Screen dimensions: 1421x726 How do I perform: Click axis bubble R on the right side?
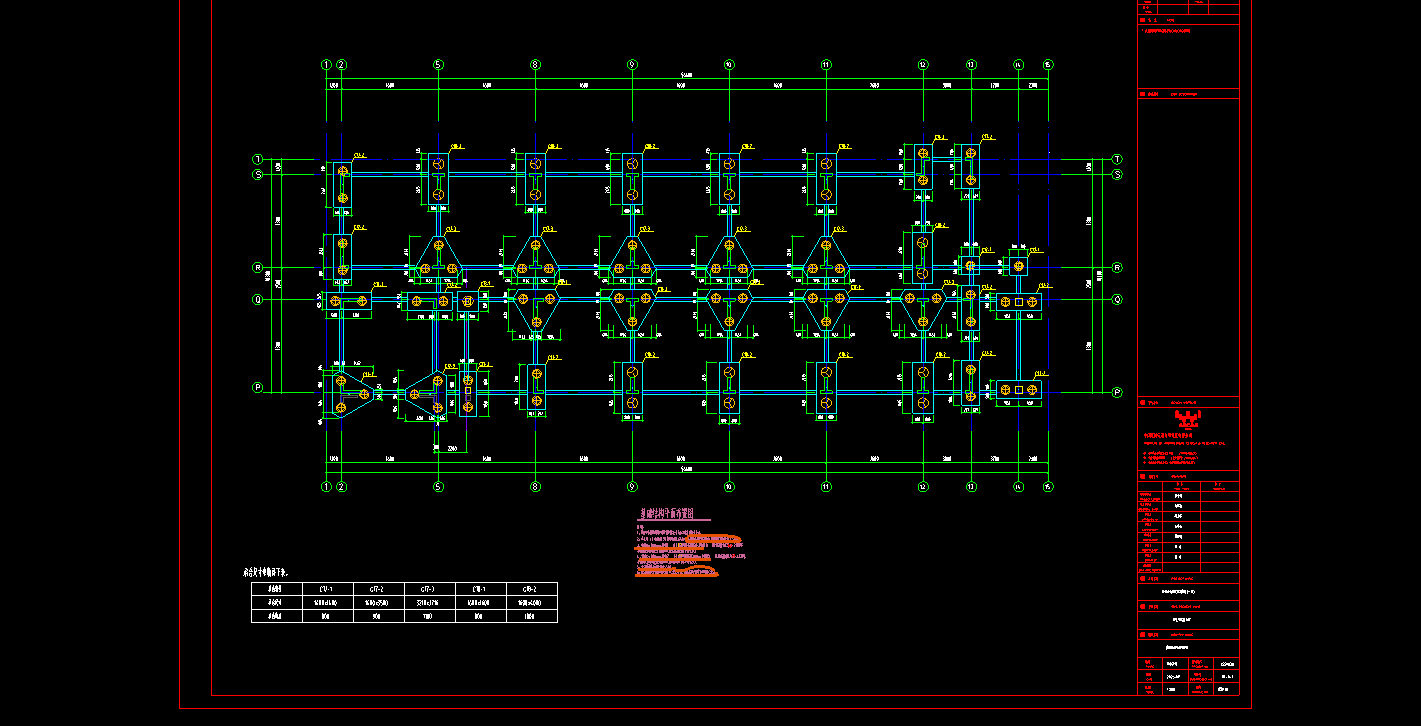click(x=1117, y=268)
